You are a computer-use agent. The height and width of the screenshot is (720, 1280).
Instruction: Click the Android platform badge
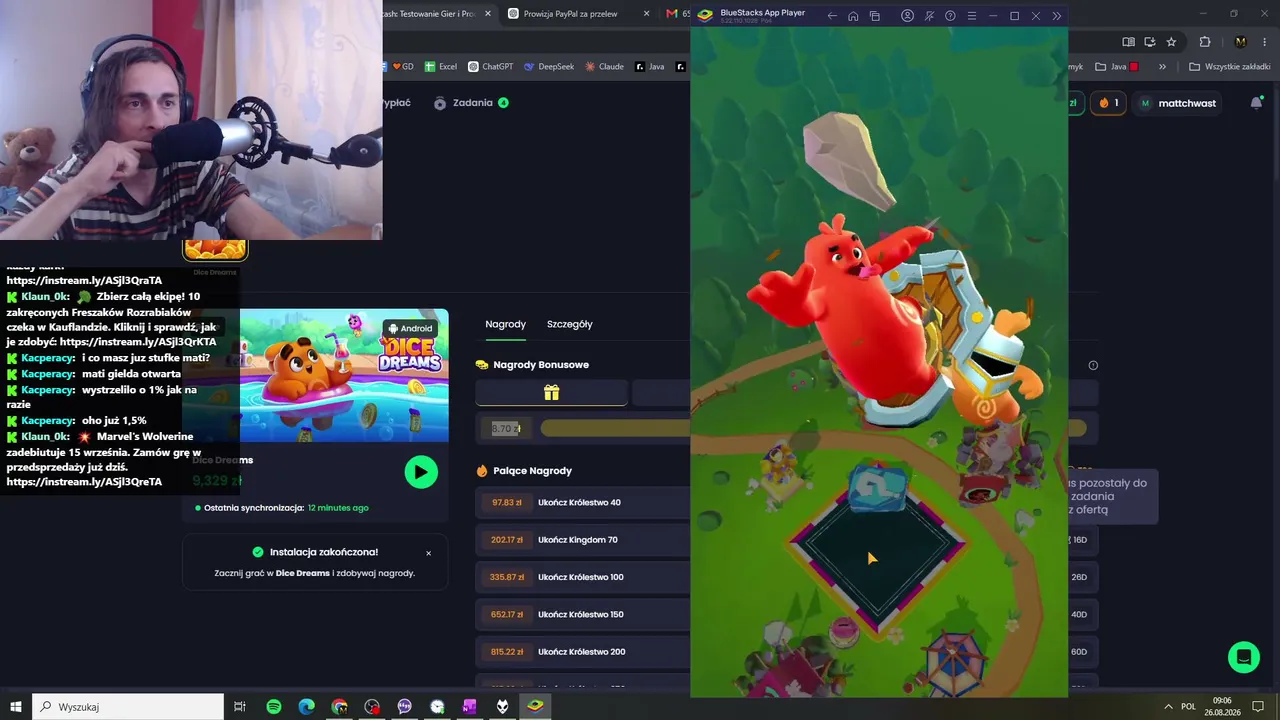(410, 328)
